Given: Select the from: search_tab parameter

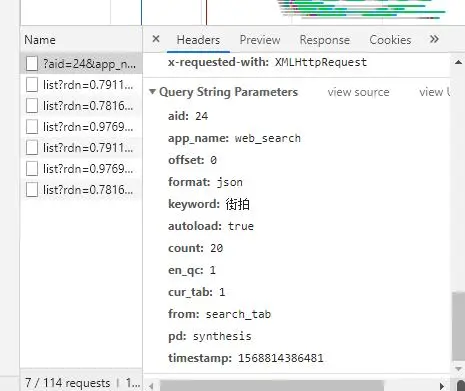Looking at the screenshot, I should click(x=219, y=314).
